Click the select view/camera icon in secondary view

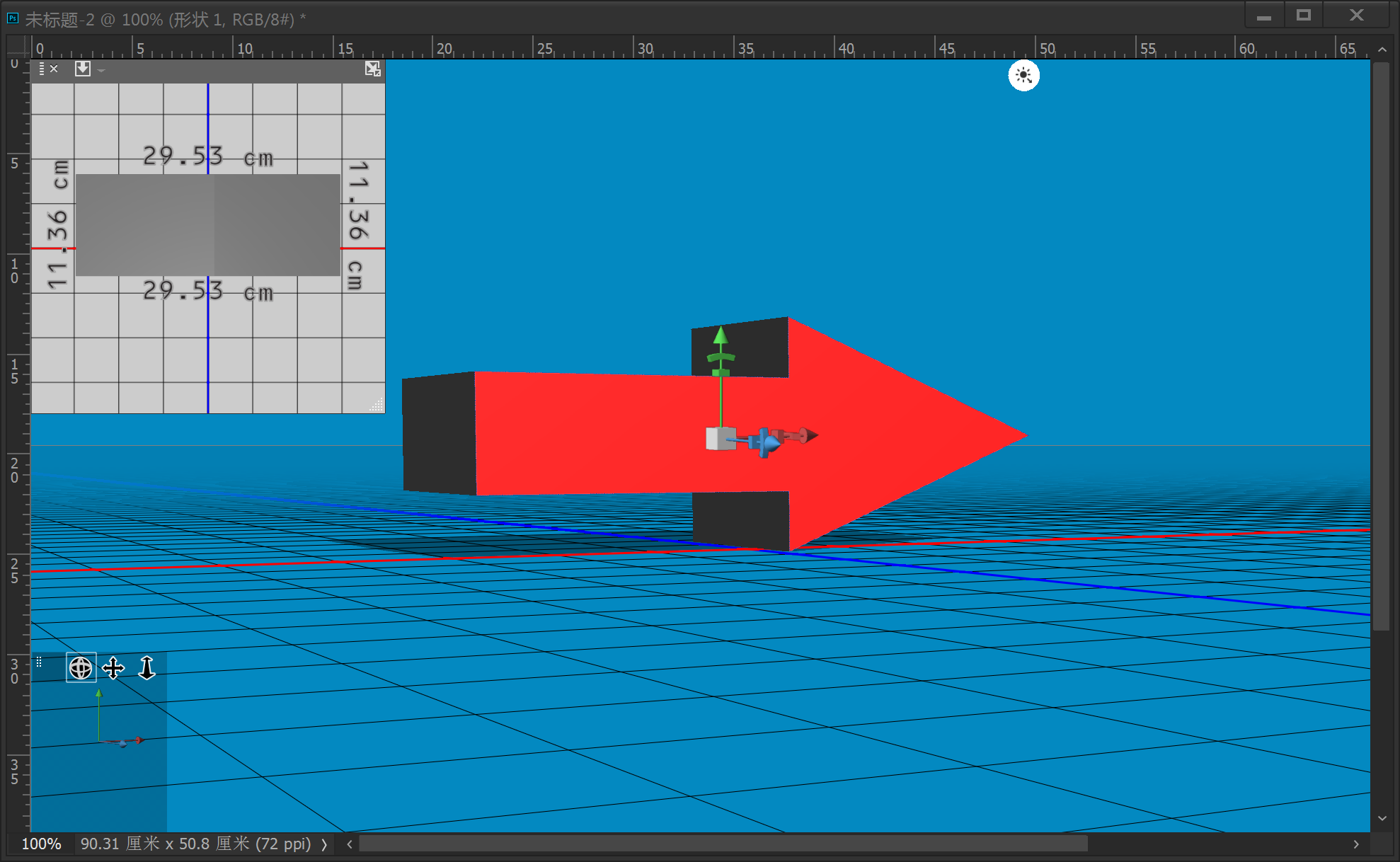click(x=83, y=69)
